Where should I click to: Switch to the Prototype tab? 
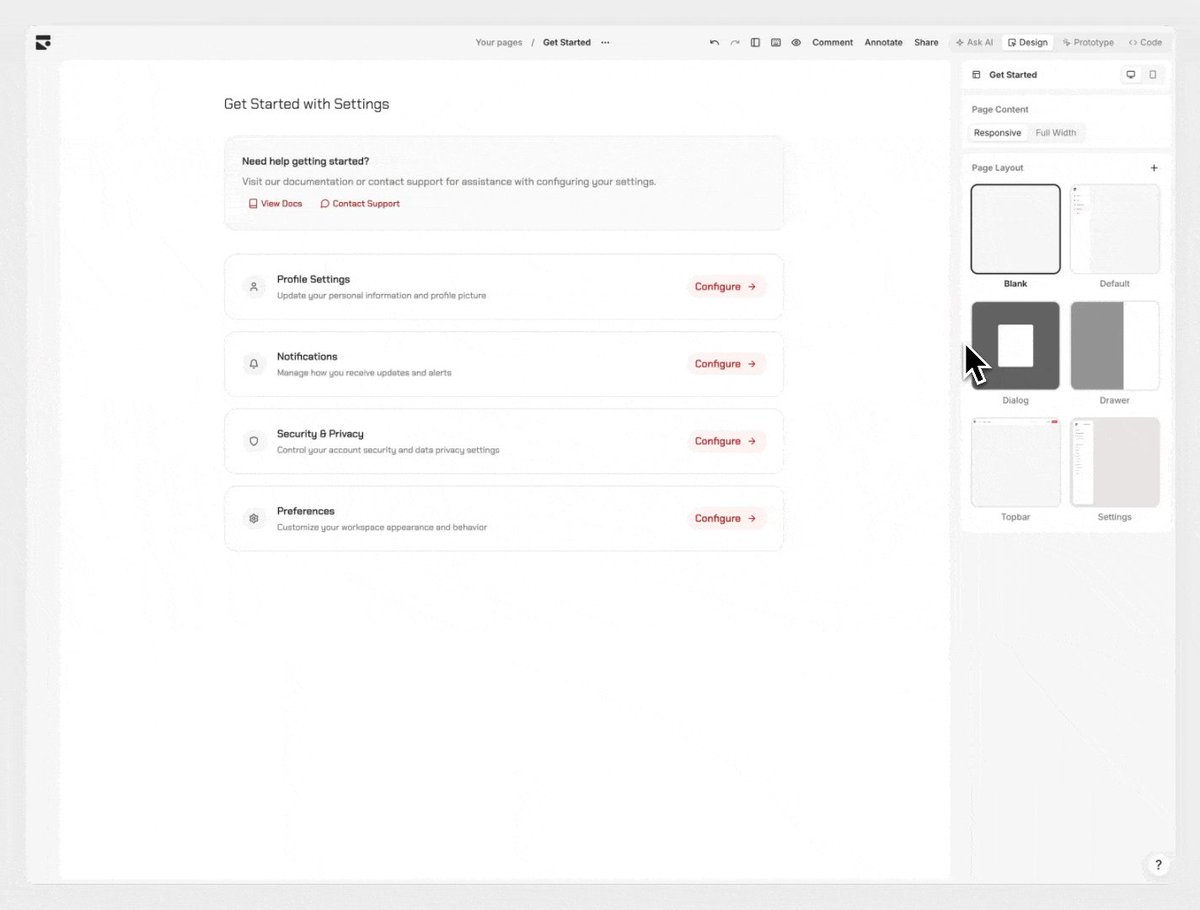pos(1088,43)
